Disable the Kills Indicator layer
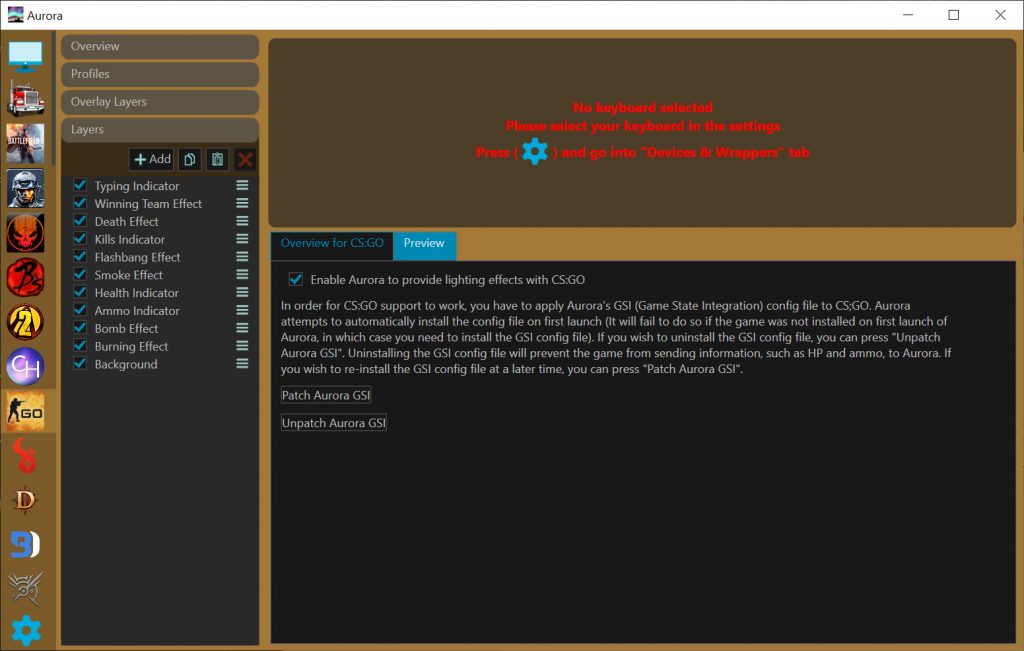Viewport: 1024px width, 651px height. pyautogui.click(x=80, y=238)
